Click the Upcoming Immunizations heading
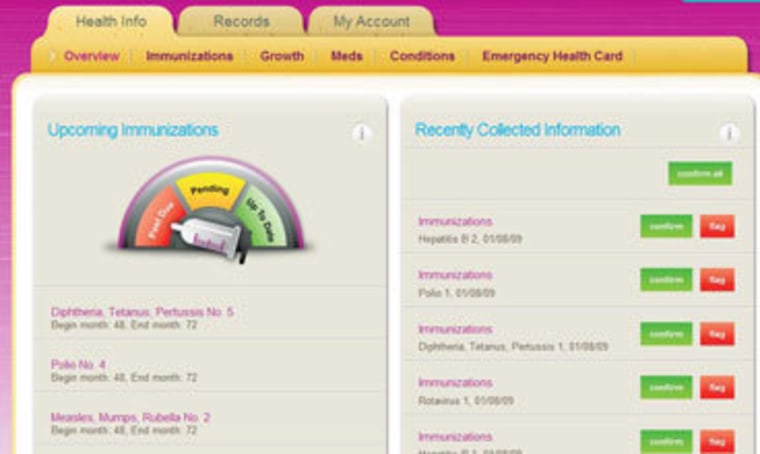 [133, 130]
